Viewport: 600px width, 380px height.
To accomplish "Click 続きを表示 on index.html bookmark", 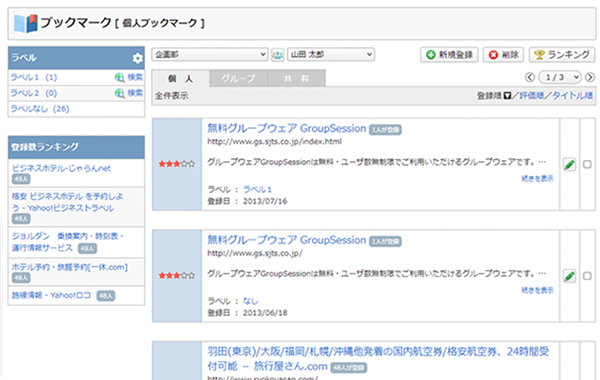I will (537, 178).
